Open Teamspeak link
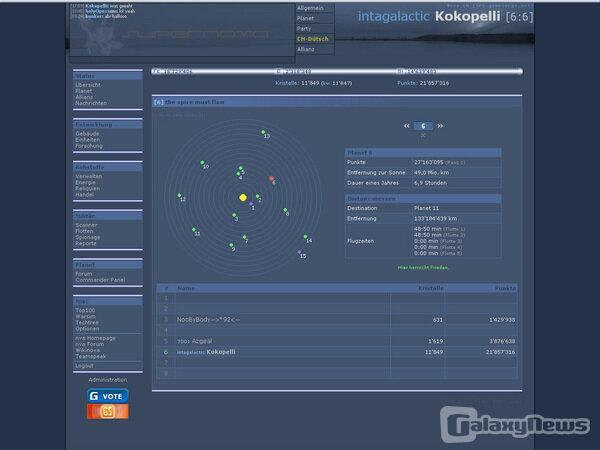This screenshot has height=450, width=600. click(90, 357)
